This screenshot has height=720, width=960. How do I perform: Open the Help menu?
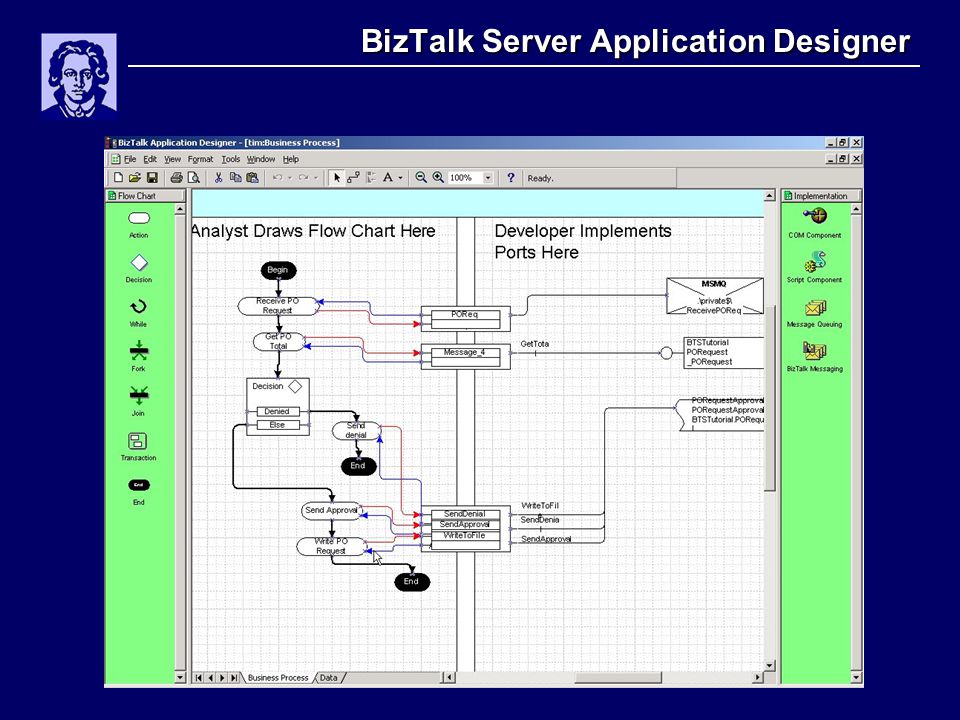[291, 159]
